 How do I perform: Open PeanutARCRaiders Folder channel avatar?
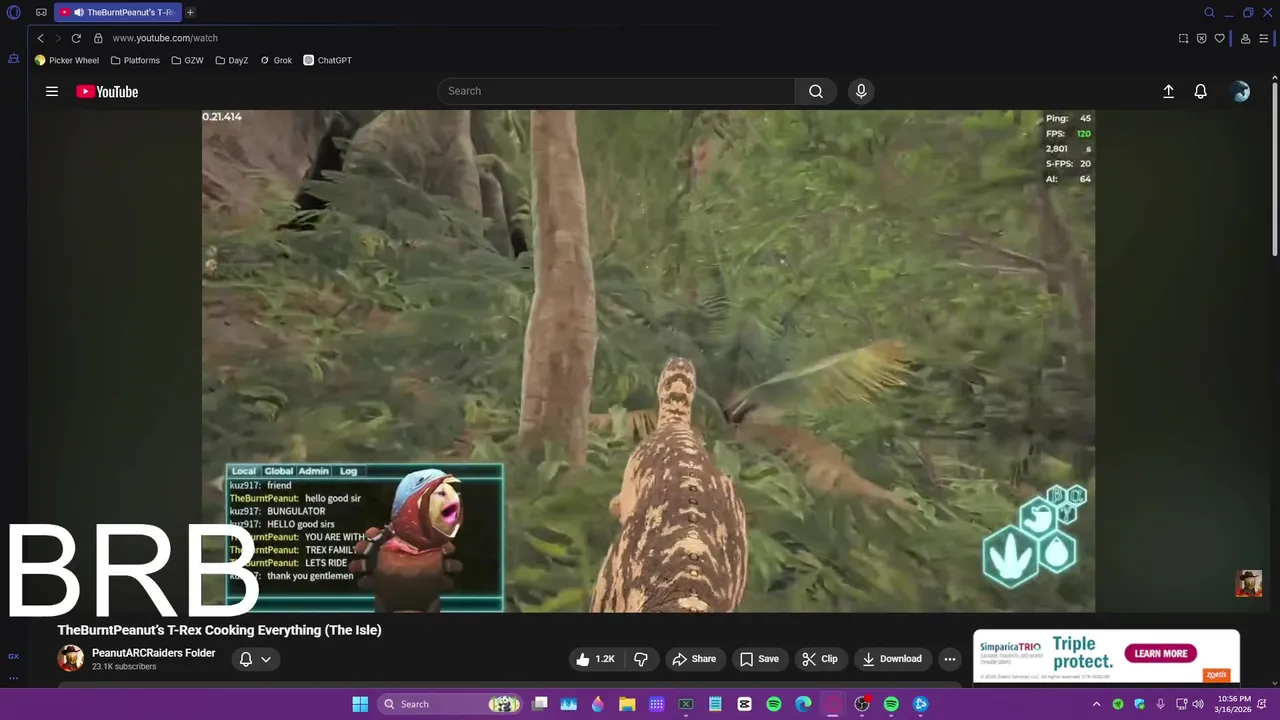tap(70, 658)
